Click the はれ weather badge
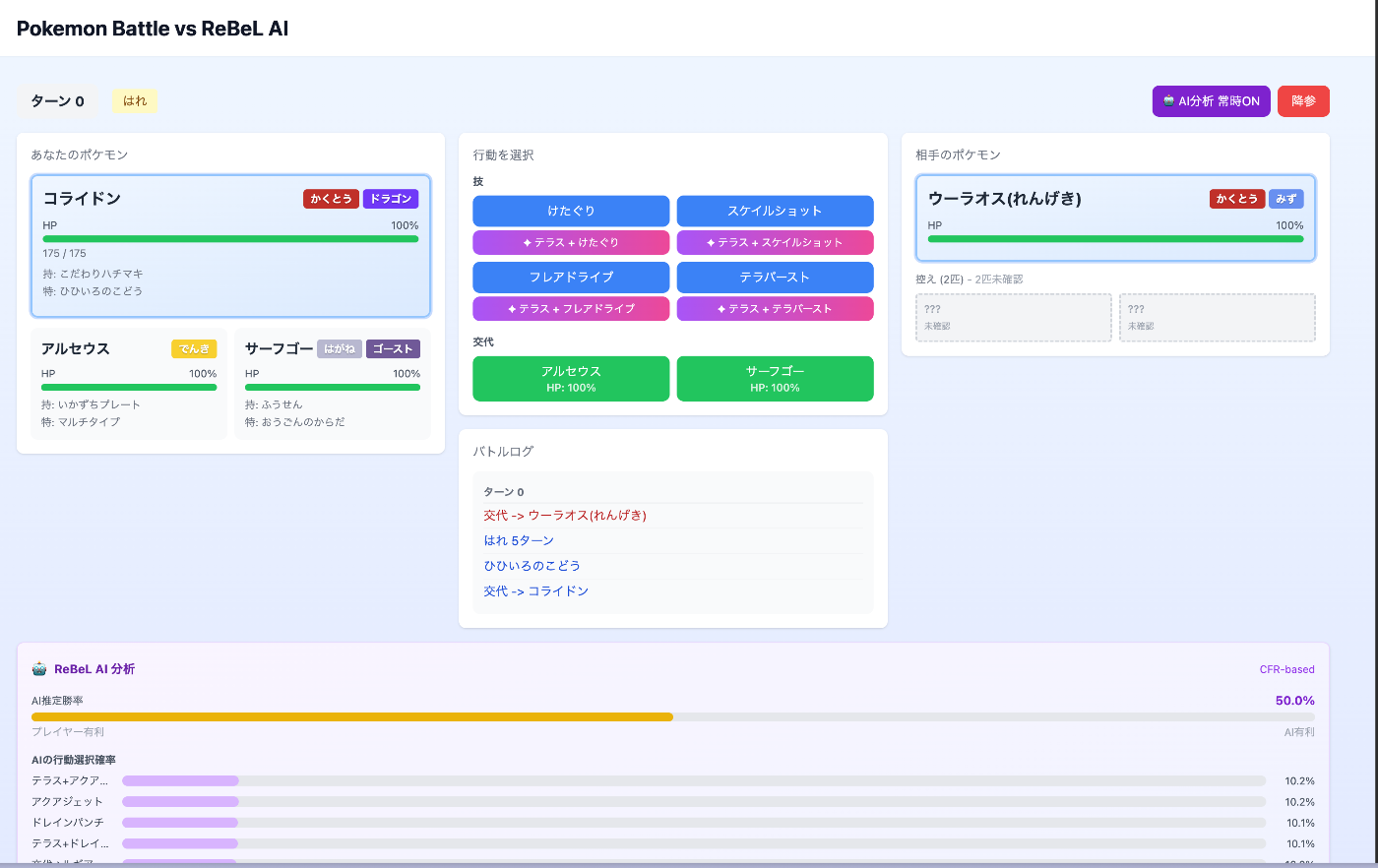Screen dimensions: 1378x868 [x=135, y=100]
